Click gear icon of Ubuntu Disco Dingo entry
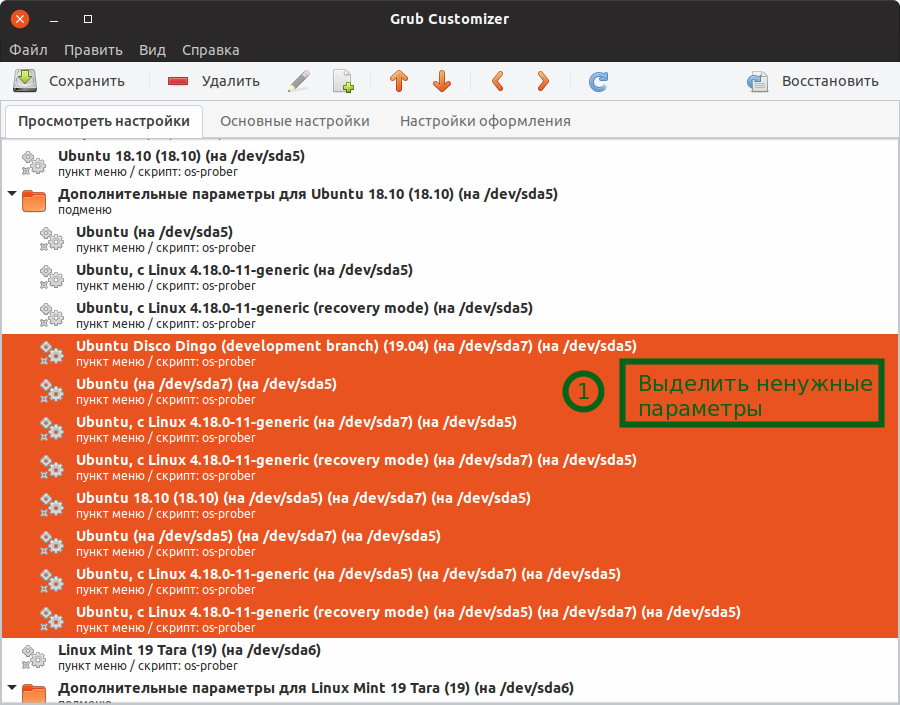 pos(52,353)
